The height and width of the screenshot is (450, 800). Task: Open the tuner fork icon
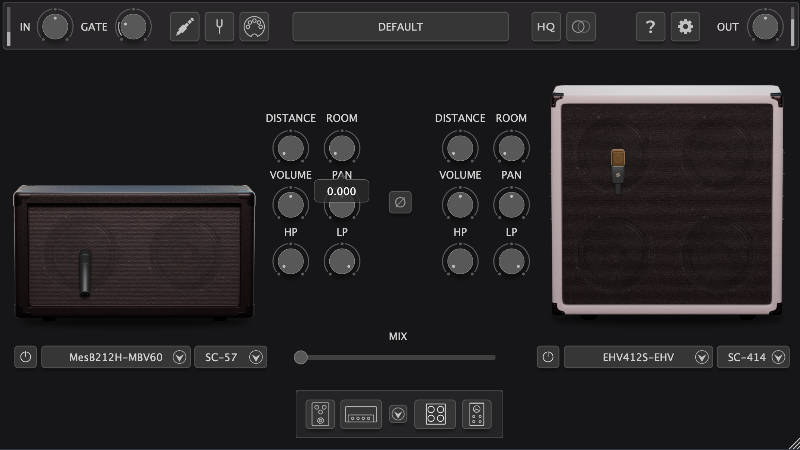pos(219,27)
